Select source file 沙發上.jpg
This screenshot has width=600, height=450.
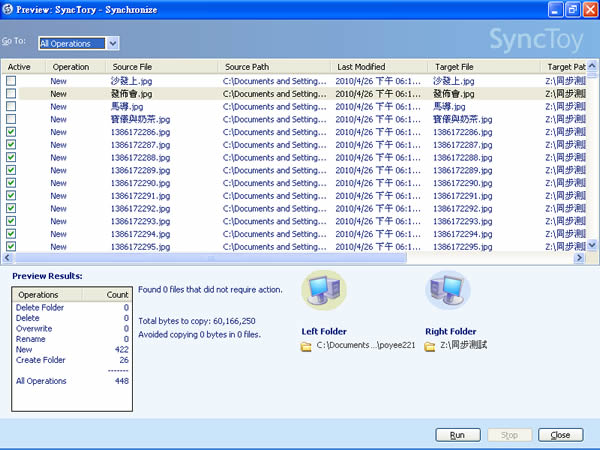[131, 81]
